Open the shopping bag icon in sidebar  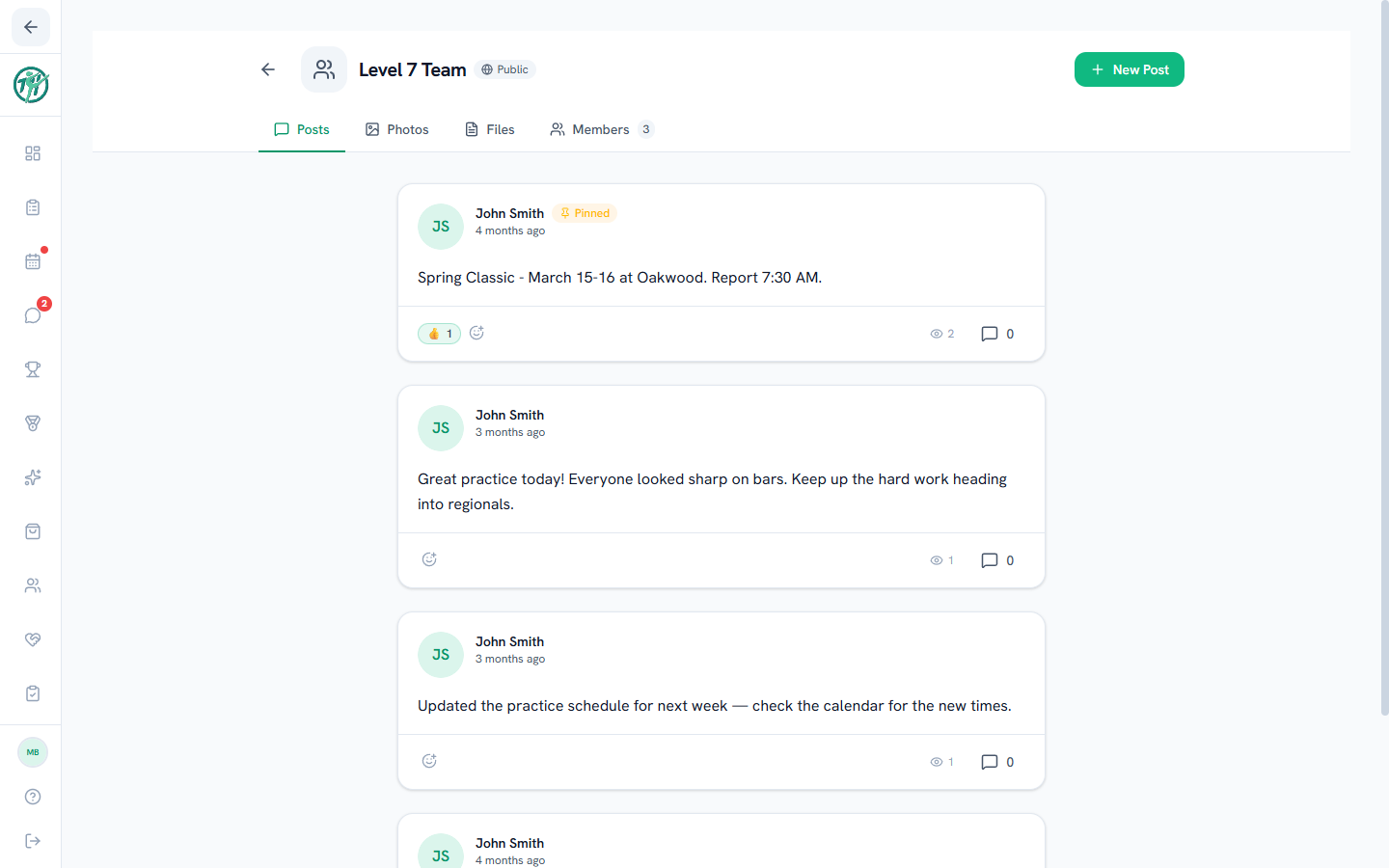[x=33, y=531]
